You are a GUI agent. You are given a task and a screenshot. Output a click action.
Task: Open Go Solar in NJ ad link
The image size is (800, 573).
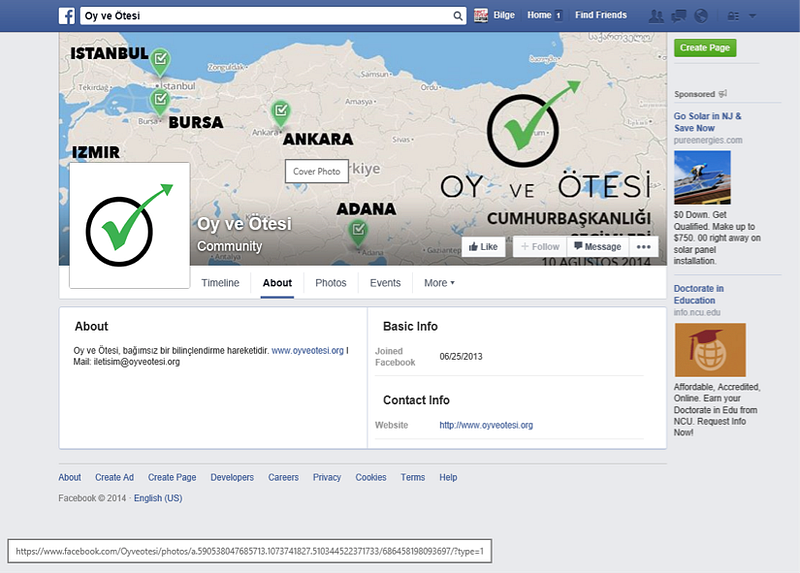pos(707,122)
